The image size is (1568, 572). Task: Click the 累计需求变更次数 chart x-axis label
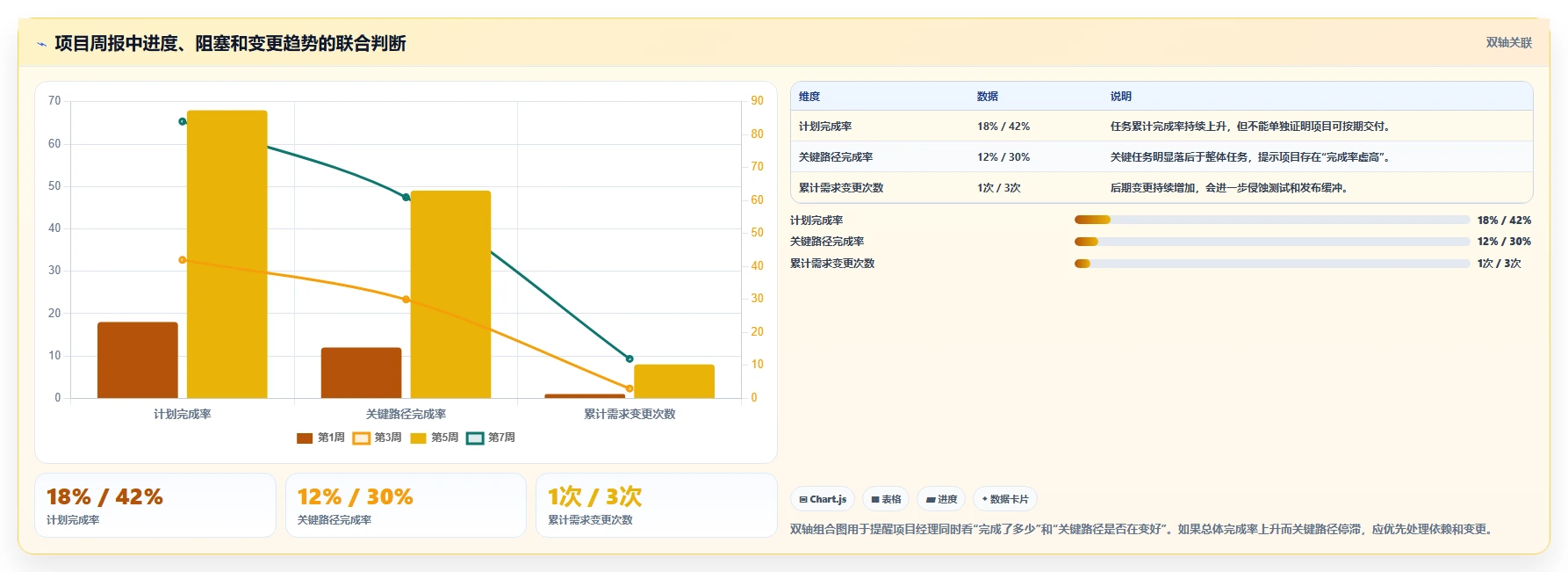click(629, 414)
